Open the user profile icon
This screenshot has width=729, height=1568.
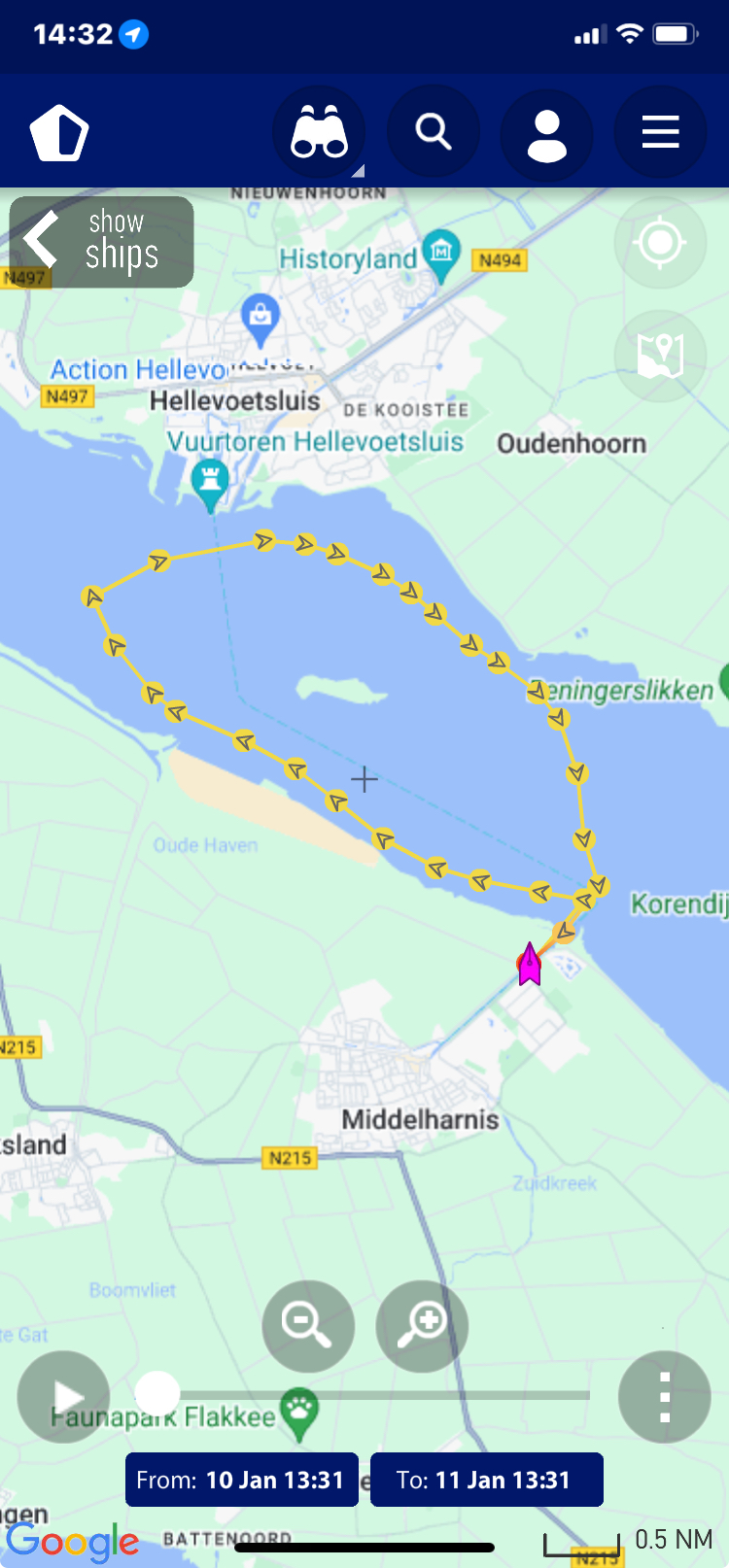pos(547,132)
